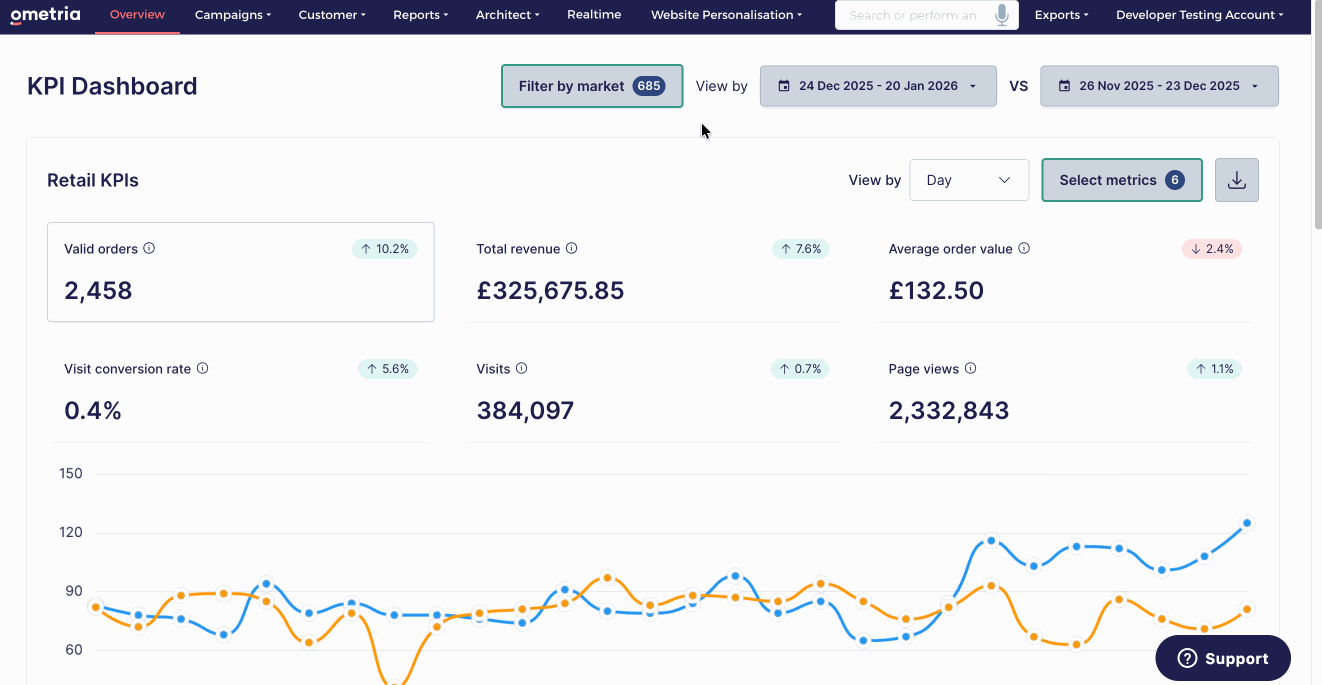
Task: Click the microphone icon in the search bar
Action: tap(1001, 14)
